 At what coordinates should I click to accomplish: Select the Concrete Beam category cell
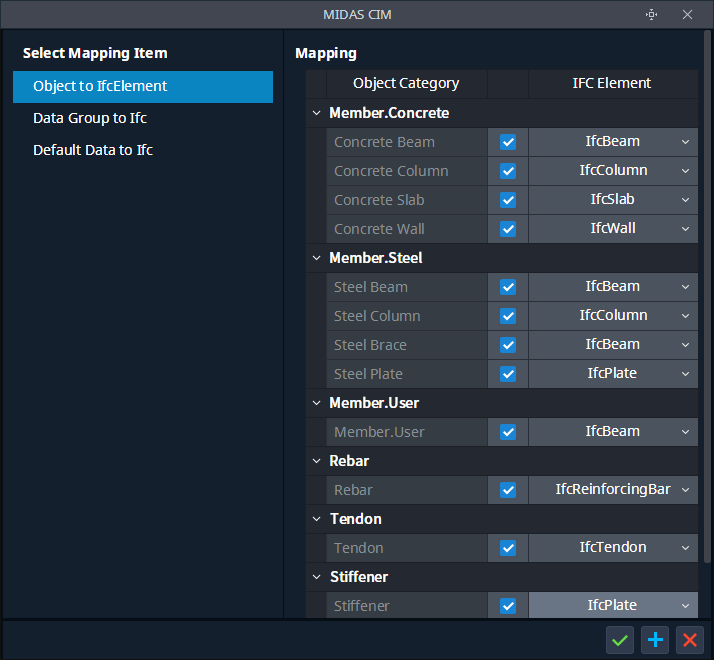point(407,142)
